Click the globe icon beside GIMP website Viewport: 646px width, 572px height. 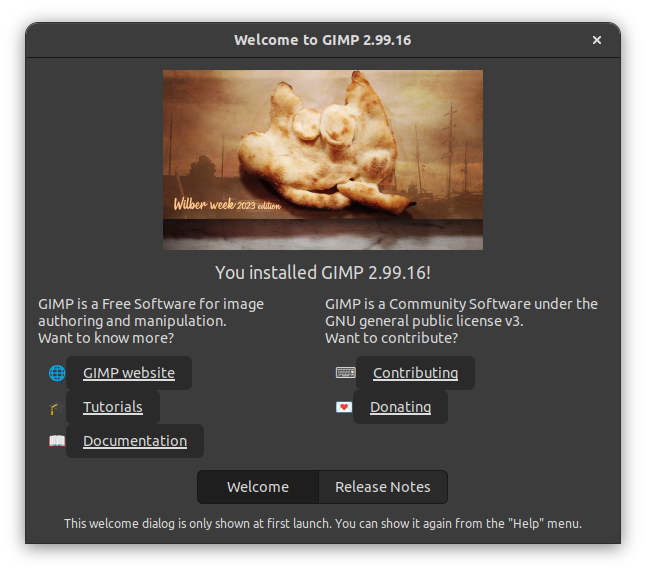coord(57,373)
